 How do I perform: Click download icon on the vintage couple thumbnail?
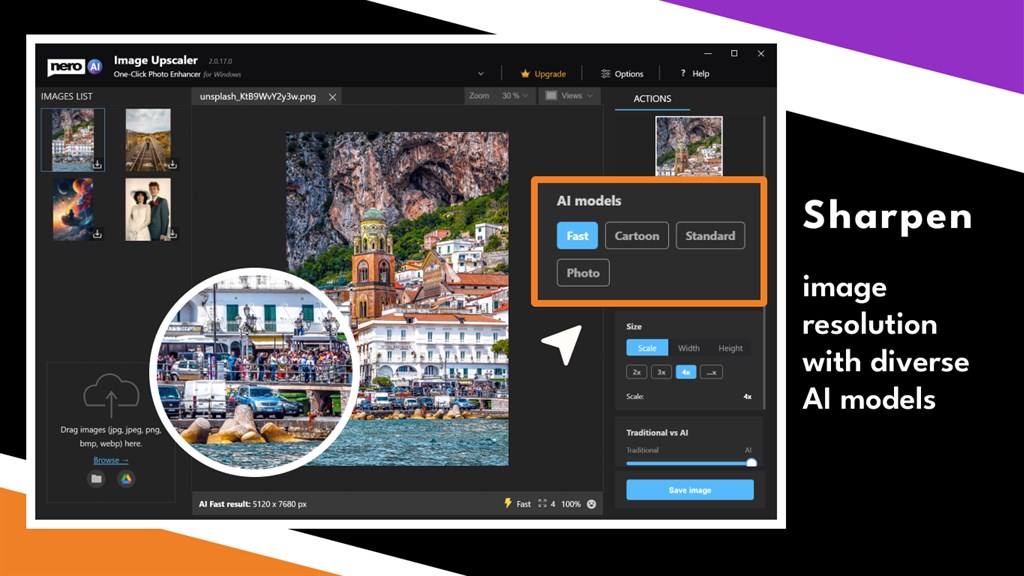pyautogui.click(x=172, y=233)
